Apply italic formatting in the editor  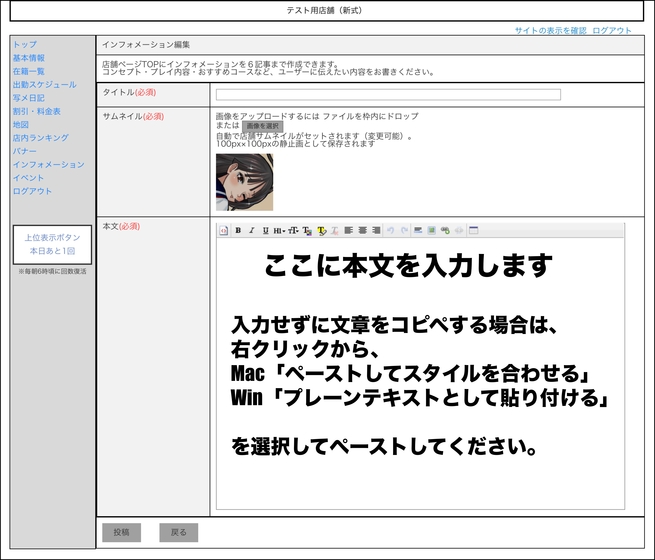point(251,230)
